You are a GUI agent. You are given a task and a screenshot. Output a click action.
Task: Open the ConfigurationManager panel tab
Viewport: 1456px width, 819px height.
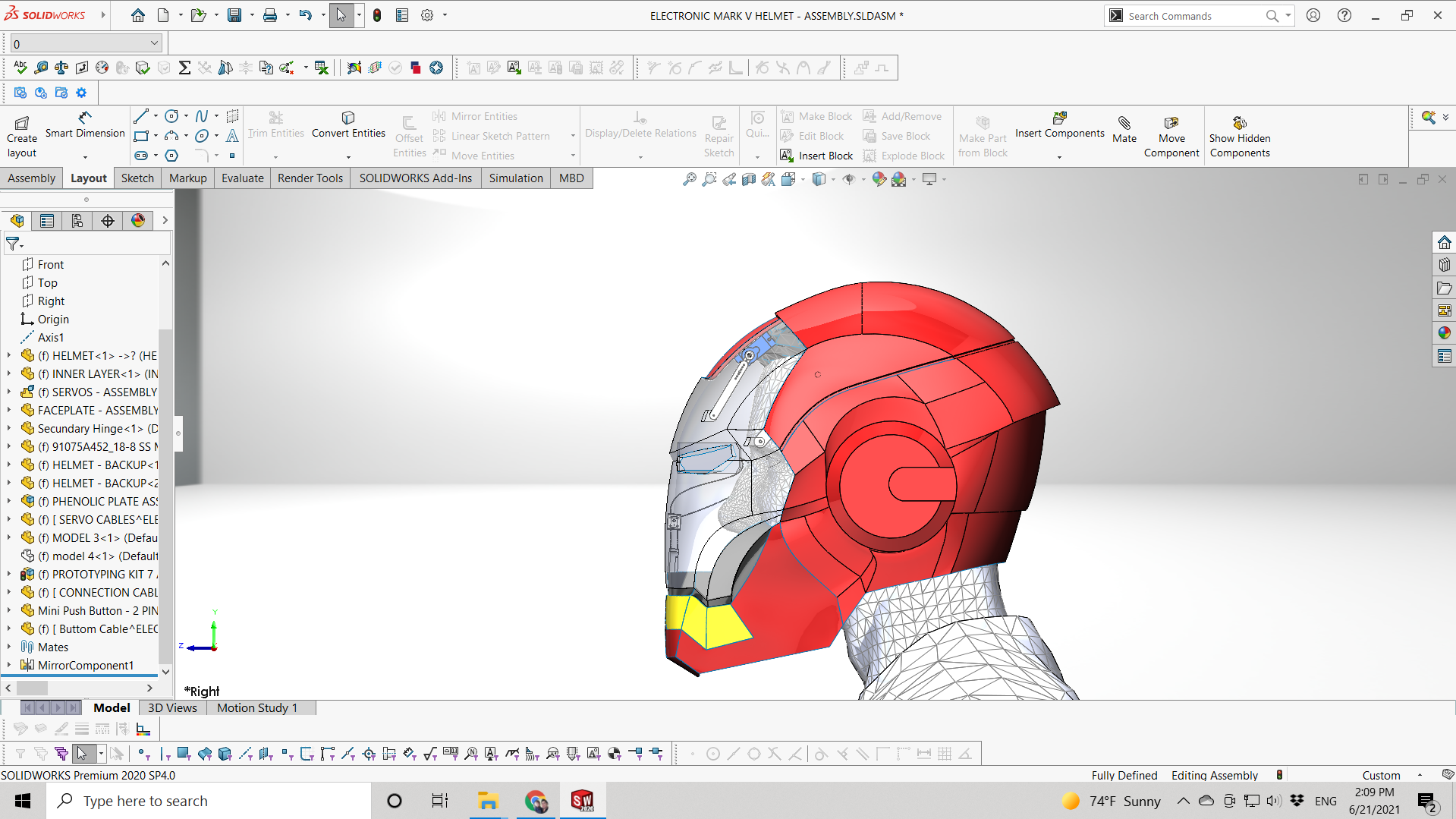[77, 221]
